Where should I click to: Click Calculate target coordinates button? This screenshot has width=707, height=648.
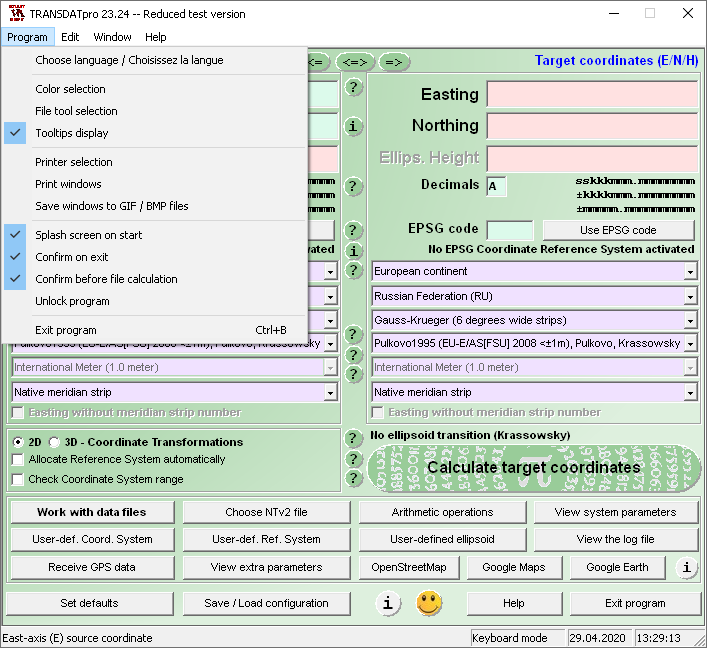pyautogui.click(x=534, y=468)
